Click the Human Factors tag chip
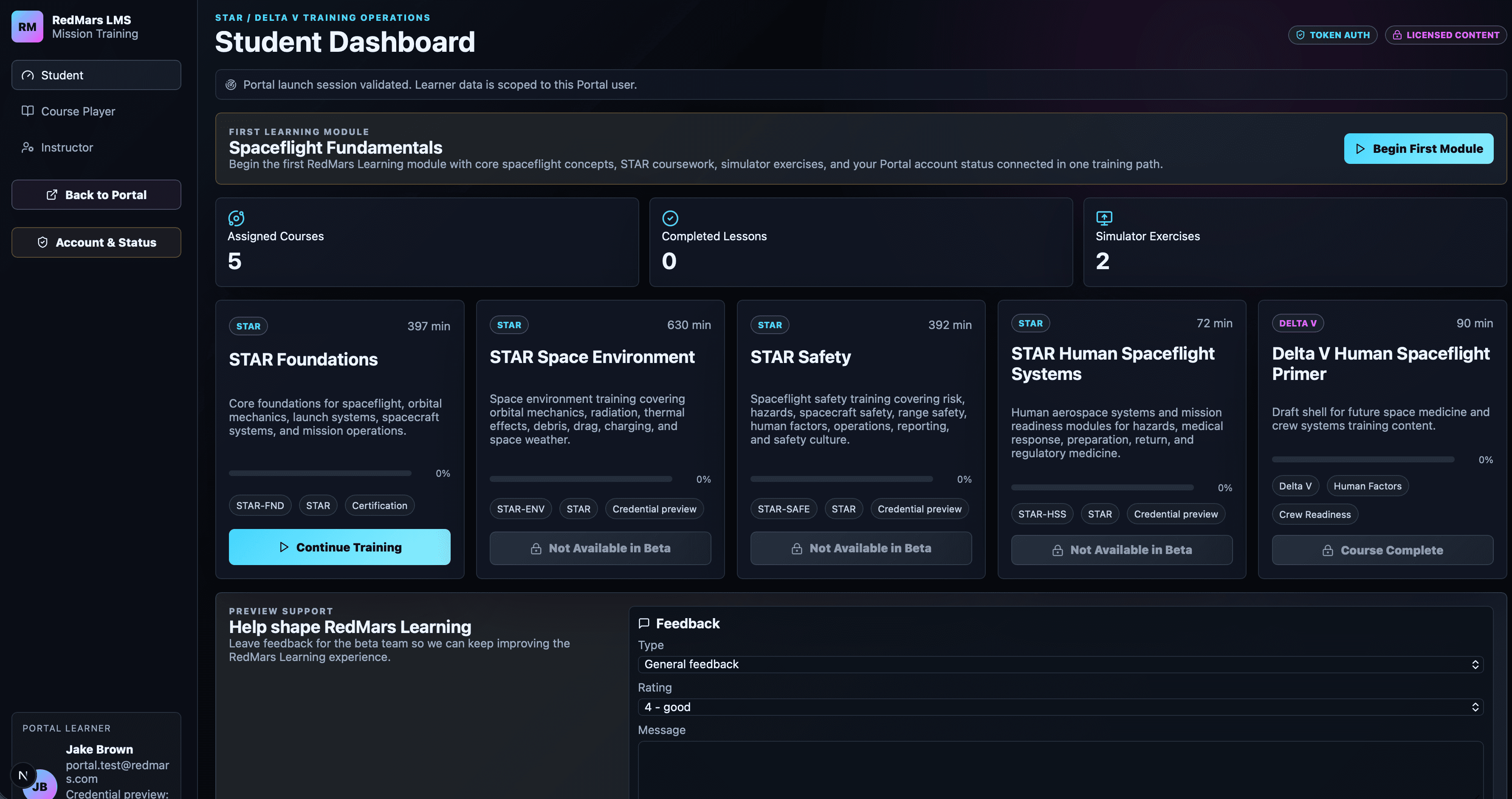 click(1367, 487)
